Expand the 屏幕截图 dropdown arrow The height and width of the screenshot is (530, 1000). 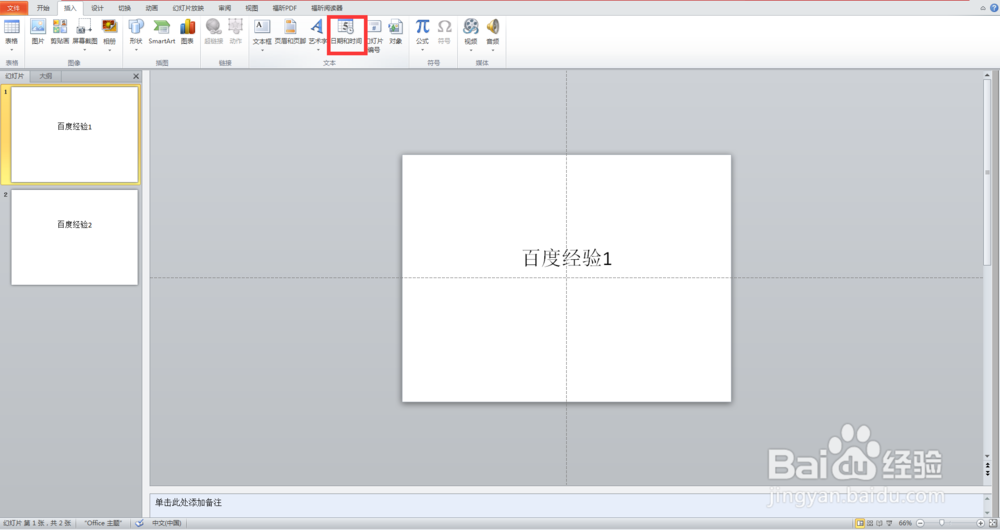point(84,50)
